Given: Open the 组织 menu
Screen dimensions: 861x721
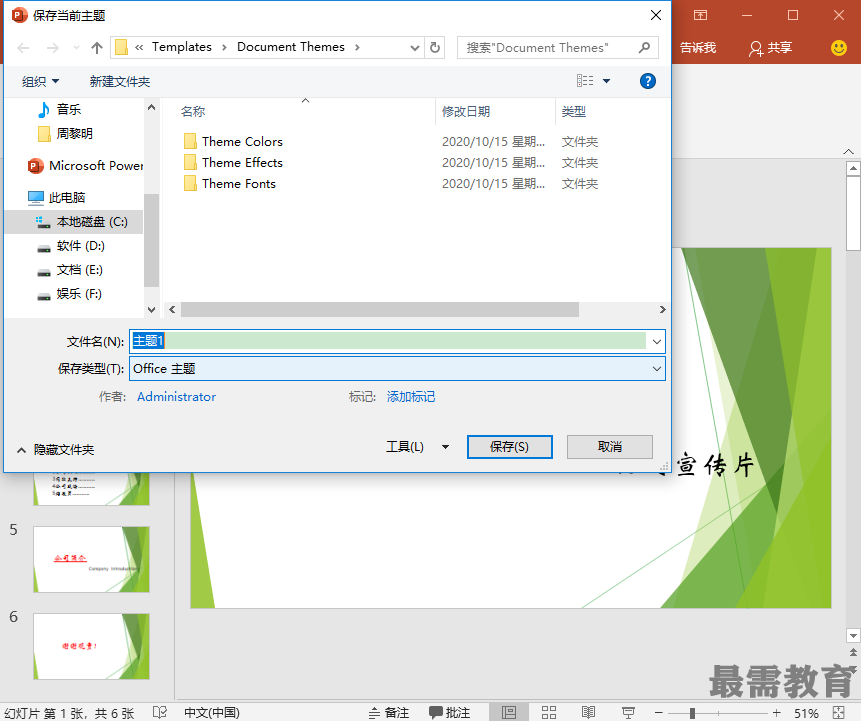Looking at the screenshot, I should (x=40, y=82).
